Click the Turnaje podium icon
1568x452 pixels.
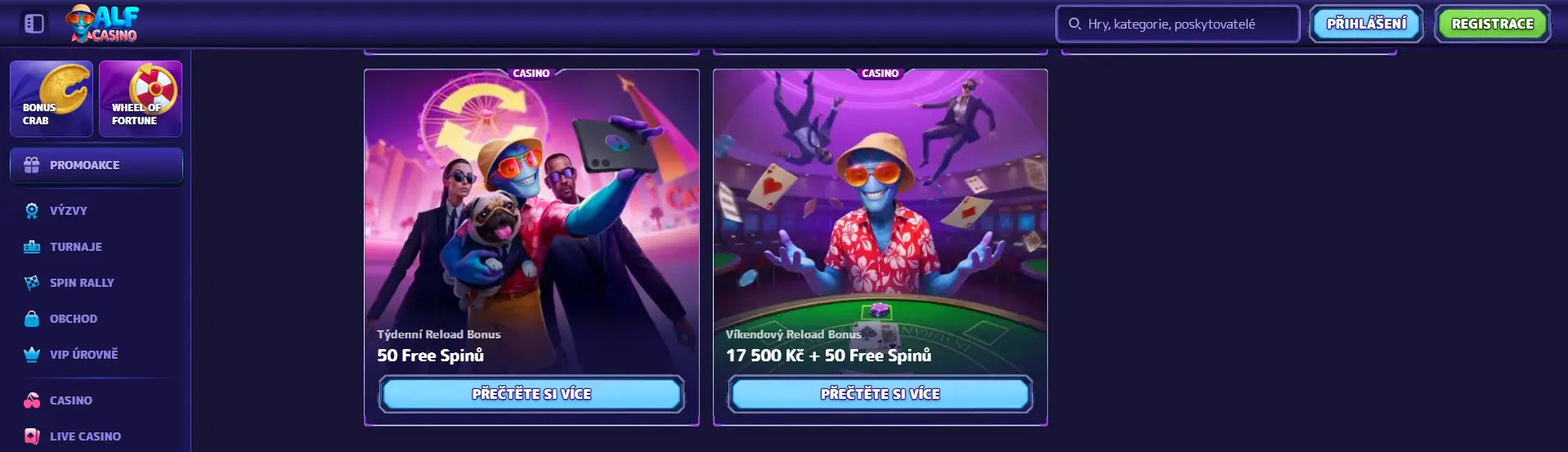[32, 247]
